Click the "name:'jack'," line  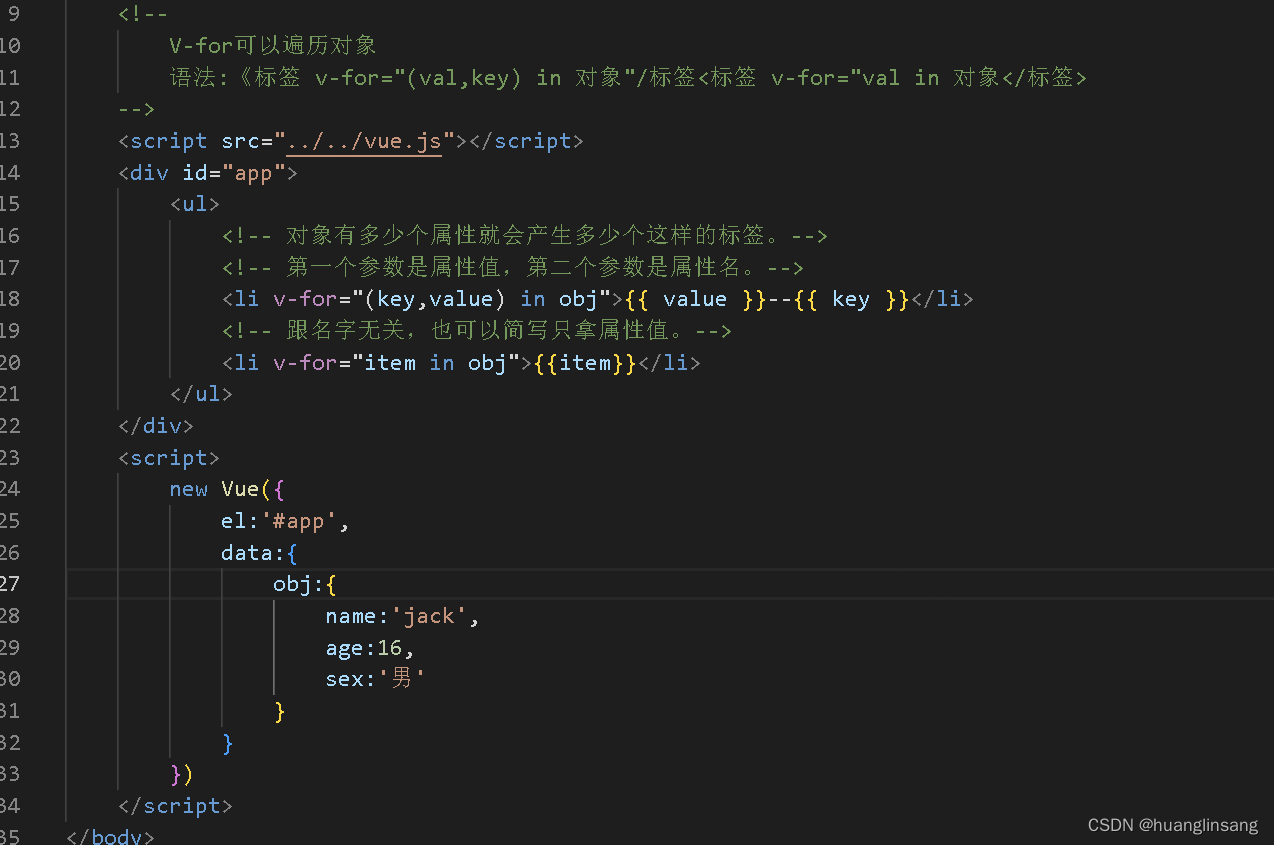coord(403,617)
